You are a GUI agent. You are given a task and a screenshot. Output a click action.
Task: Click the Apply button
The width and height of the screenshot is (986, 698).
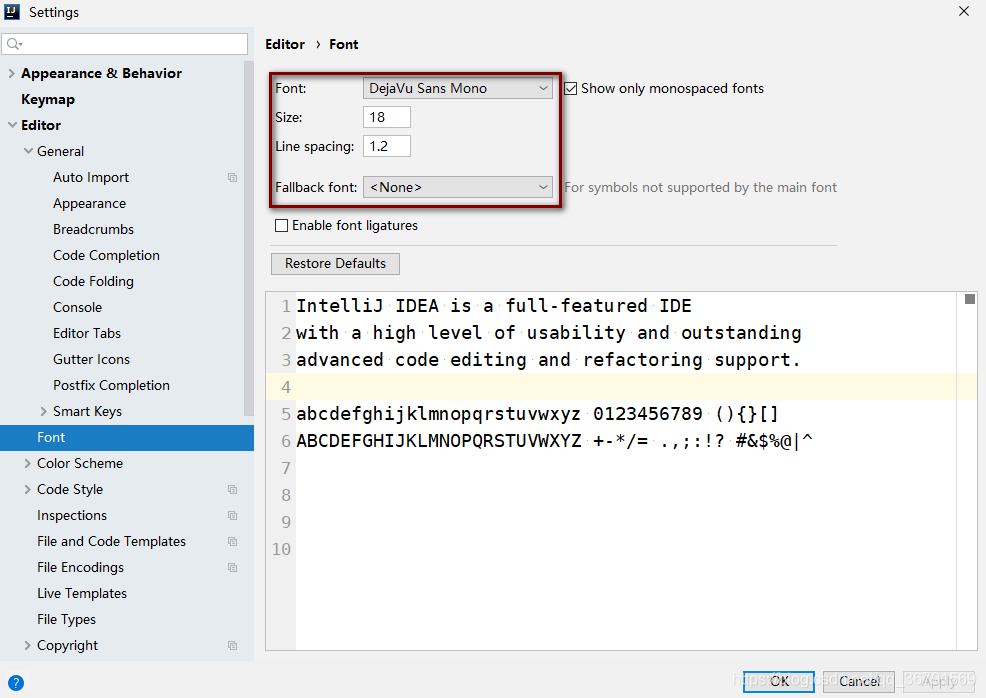[939, 682]
